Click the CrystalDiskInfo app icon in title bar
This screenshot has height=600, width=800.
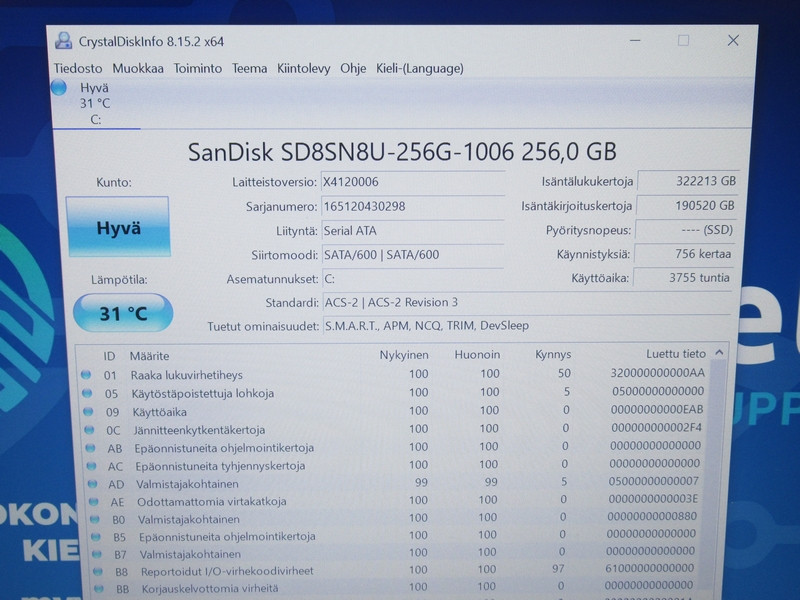click(x=64, y=41)
